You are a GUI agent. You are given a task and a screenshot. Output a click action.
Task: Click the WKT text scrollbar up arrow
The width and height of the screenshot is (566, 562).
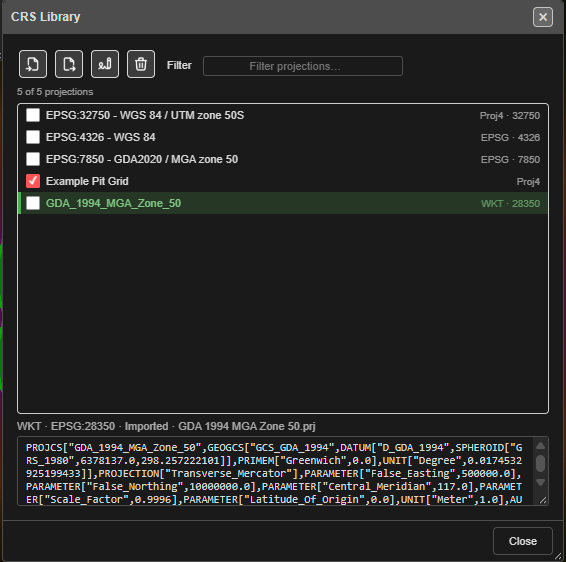click(x=540, y=446)
